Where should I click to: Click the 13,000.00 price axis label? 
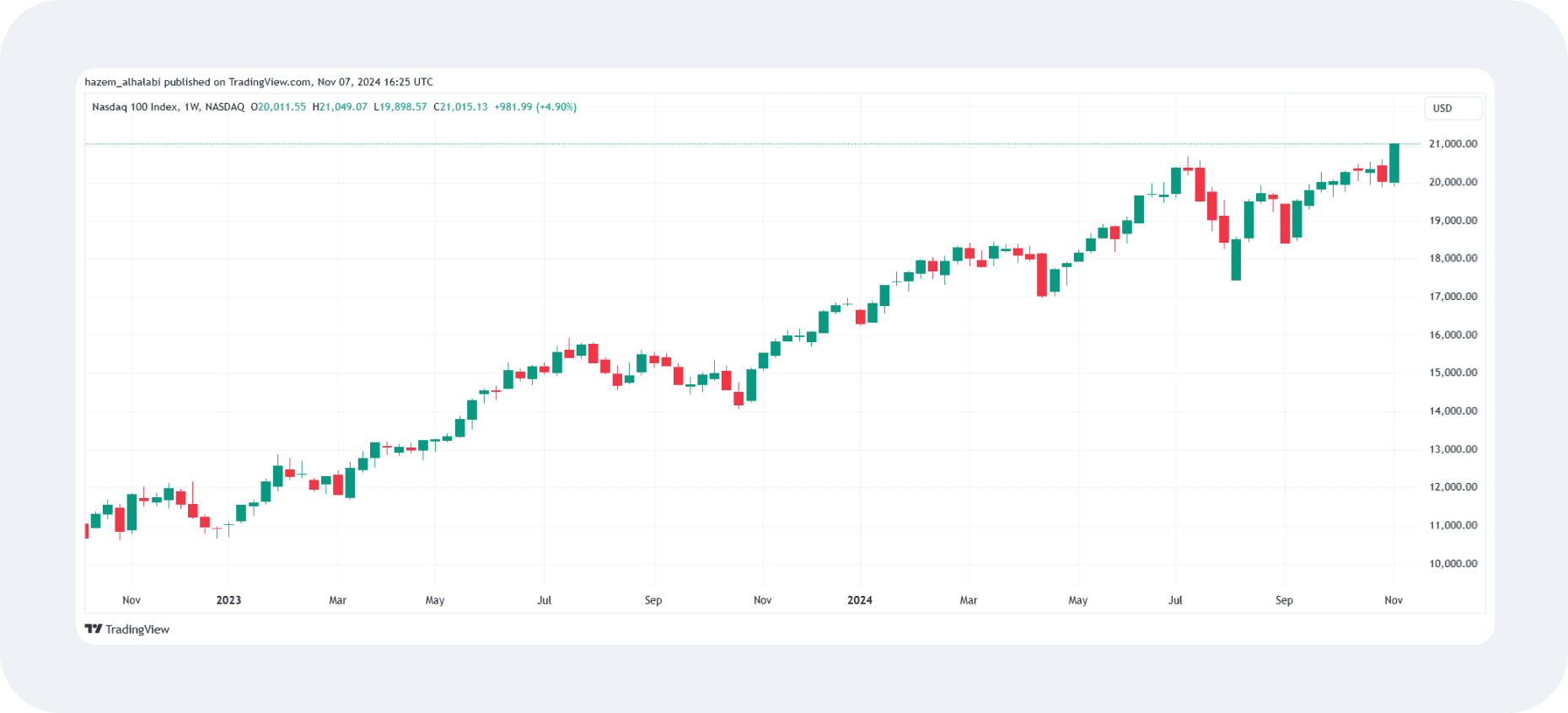coord(1453,449)
